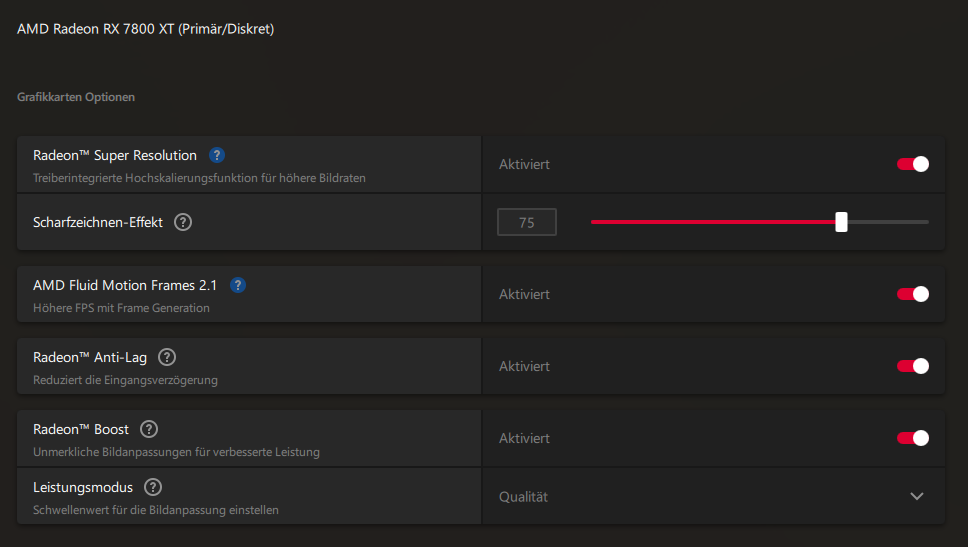968x547 pixels.
Task: Click the Qualität value in Leistungsmodus
Action: pyautogui.click(x=524, y=497)
